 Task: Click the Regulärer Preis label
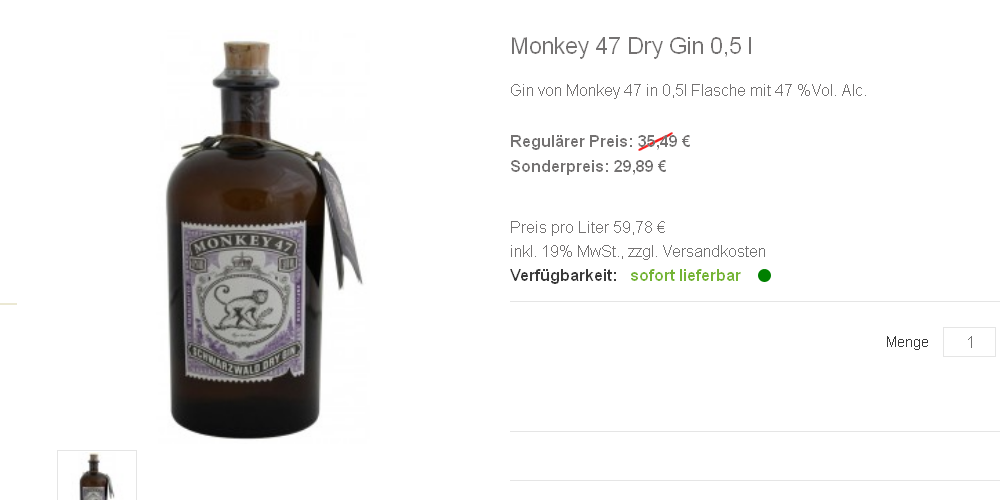[571, 141]
